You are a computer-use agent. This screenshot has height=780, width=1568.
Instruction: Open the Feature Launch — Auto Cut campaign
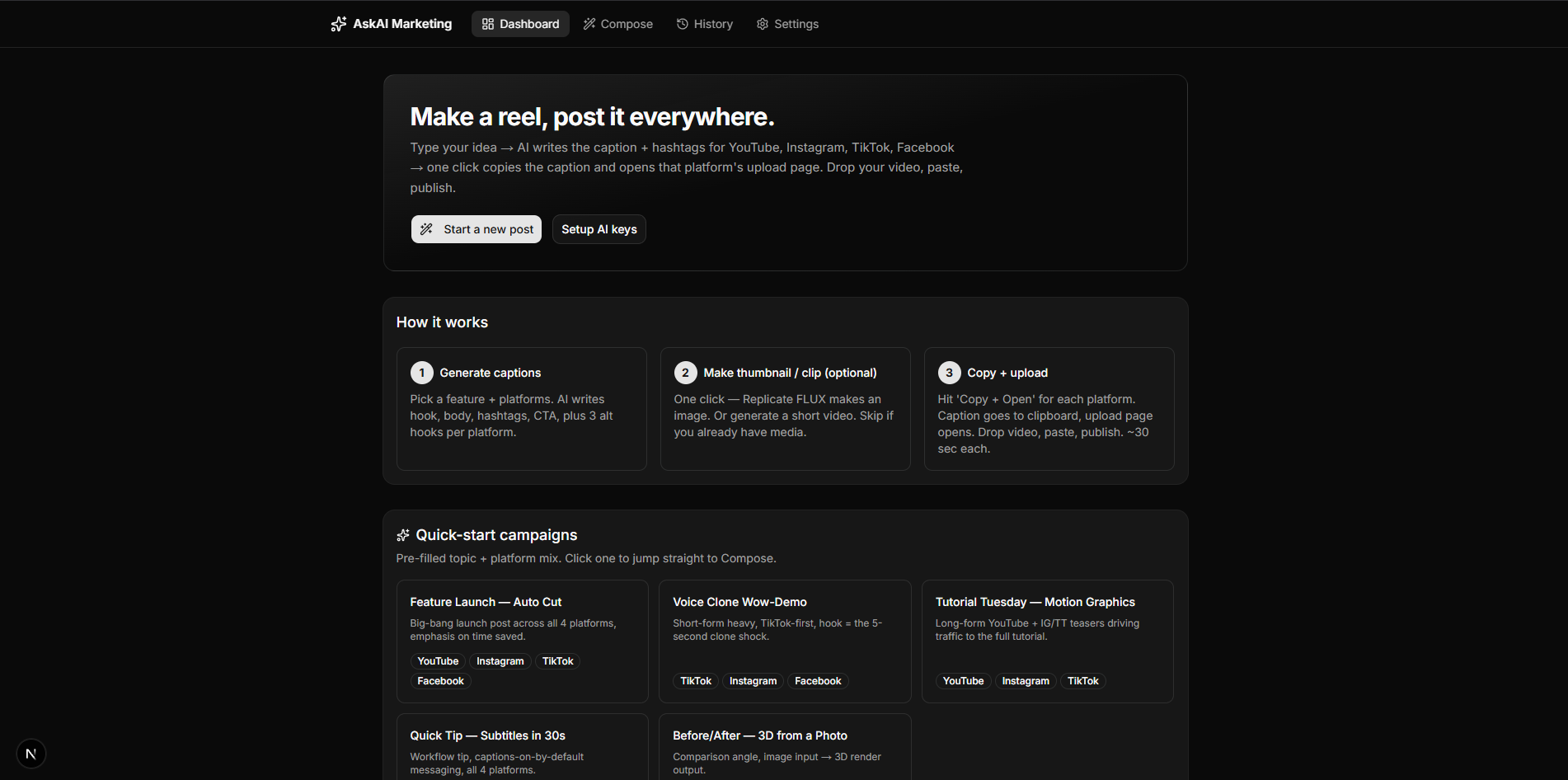coord(523,641)
